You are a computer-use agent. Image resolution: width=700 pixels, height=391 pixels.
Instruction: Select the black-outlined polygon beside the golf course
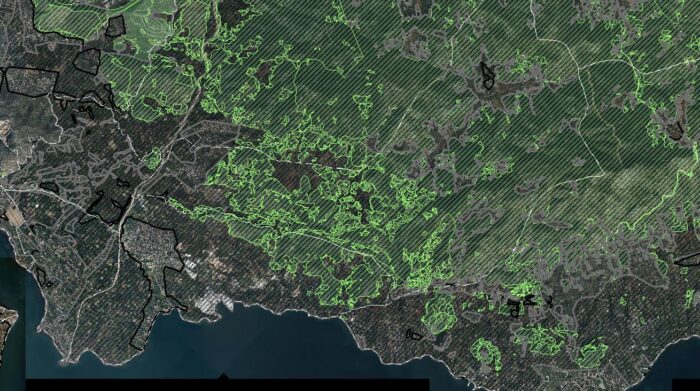[115, 26]
